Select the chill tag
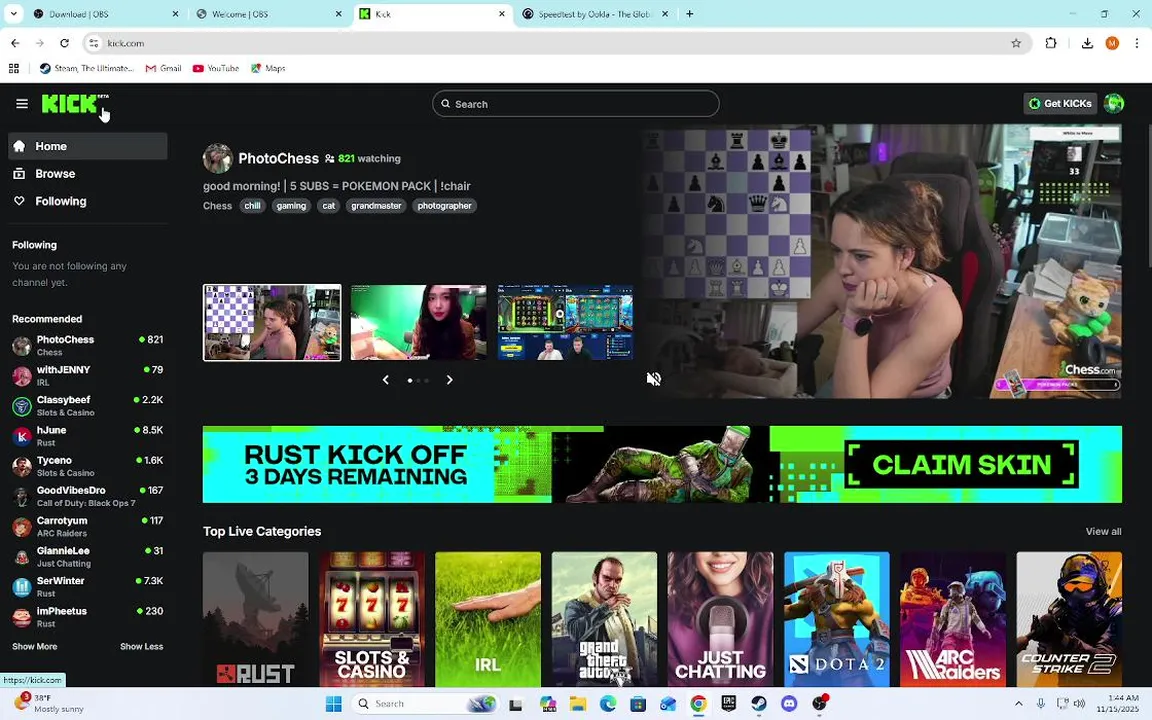 (x=252, y=206)
